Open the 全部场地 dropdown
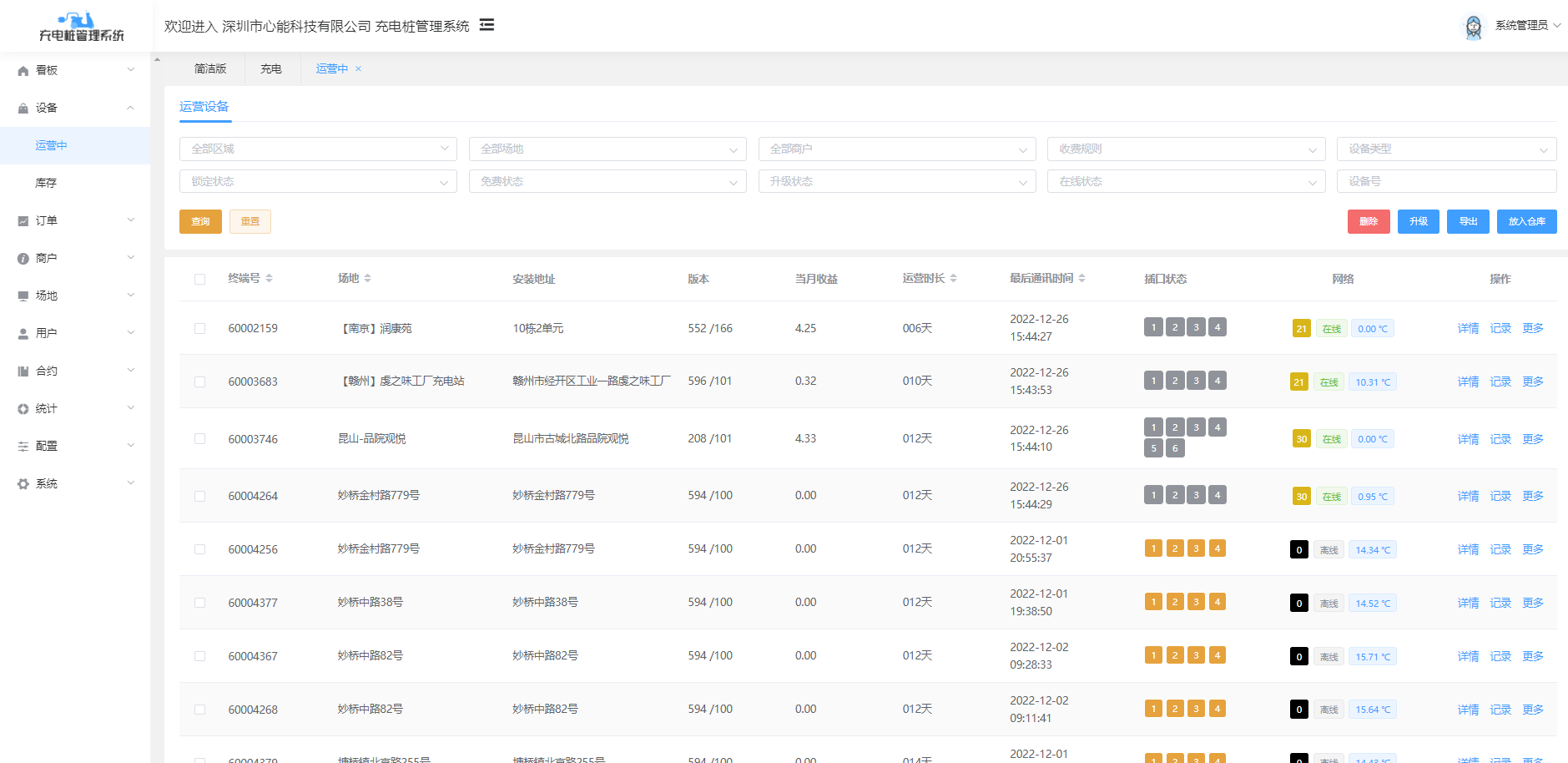 (x=608, y=149)
